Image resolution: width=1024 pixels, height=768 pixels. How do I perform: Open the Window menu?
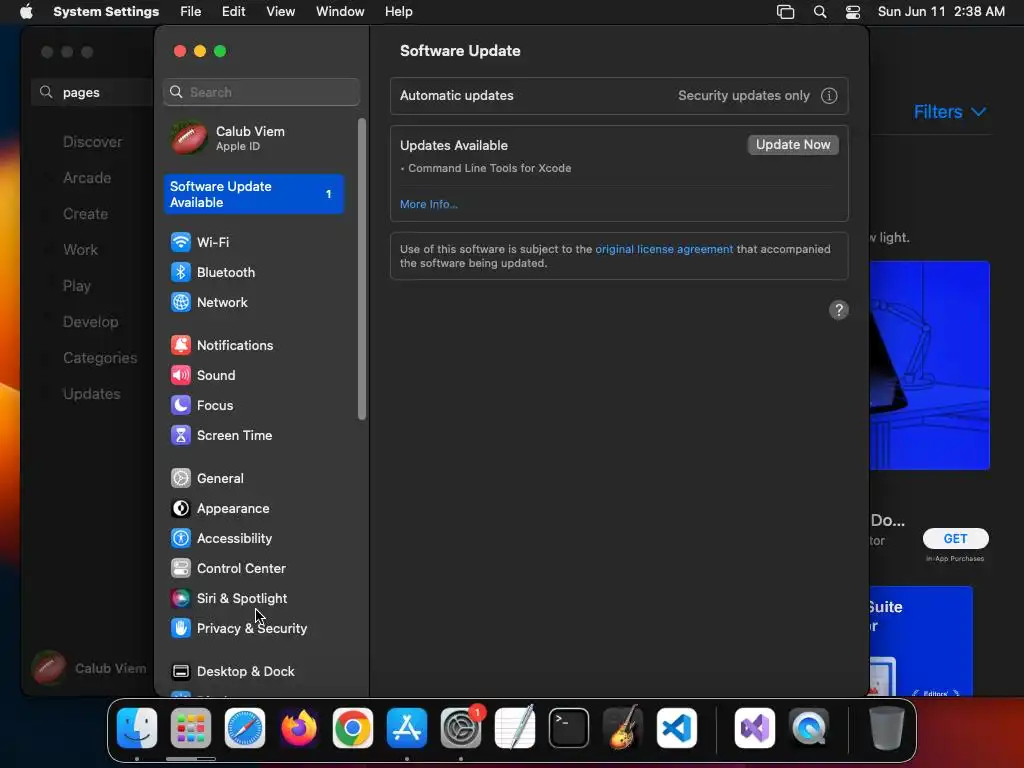click(340, 12)
